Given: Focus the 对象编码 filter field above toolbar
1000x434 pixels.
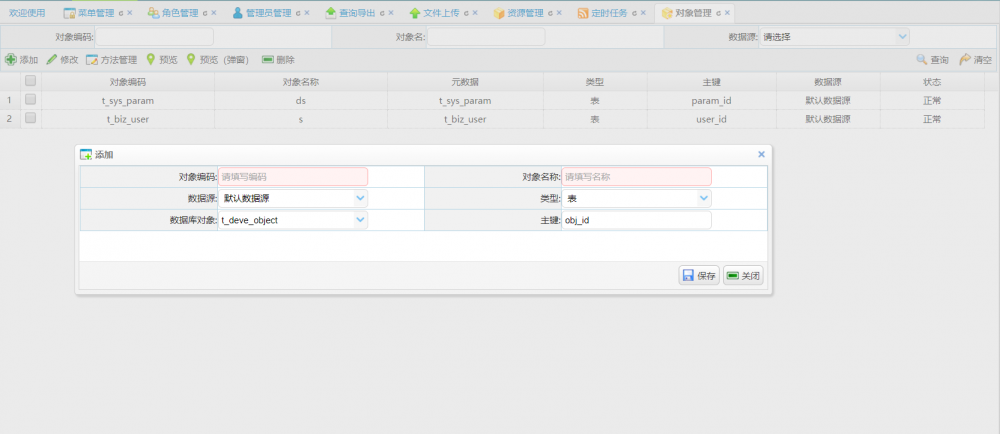Looking at the screenshot, I should pos(154,37).
